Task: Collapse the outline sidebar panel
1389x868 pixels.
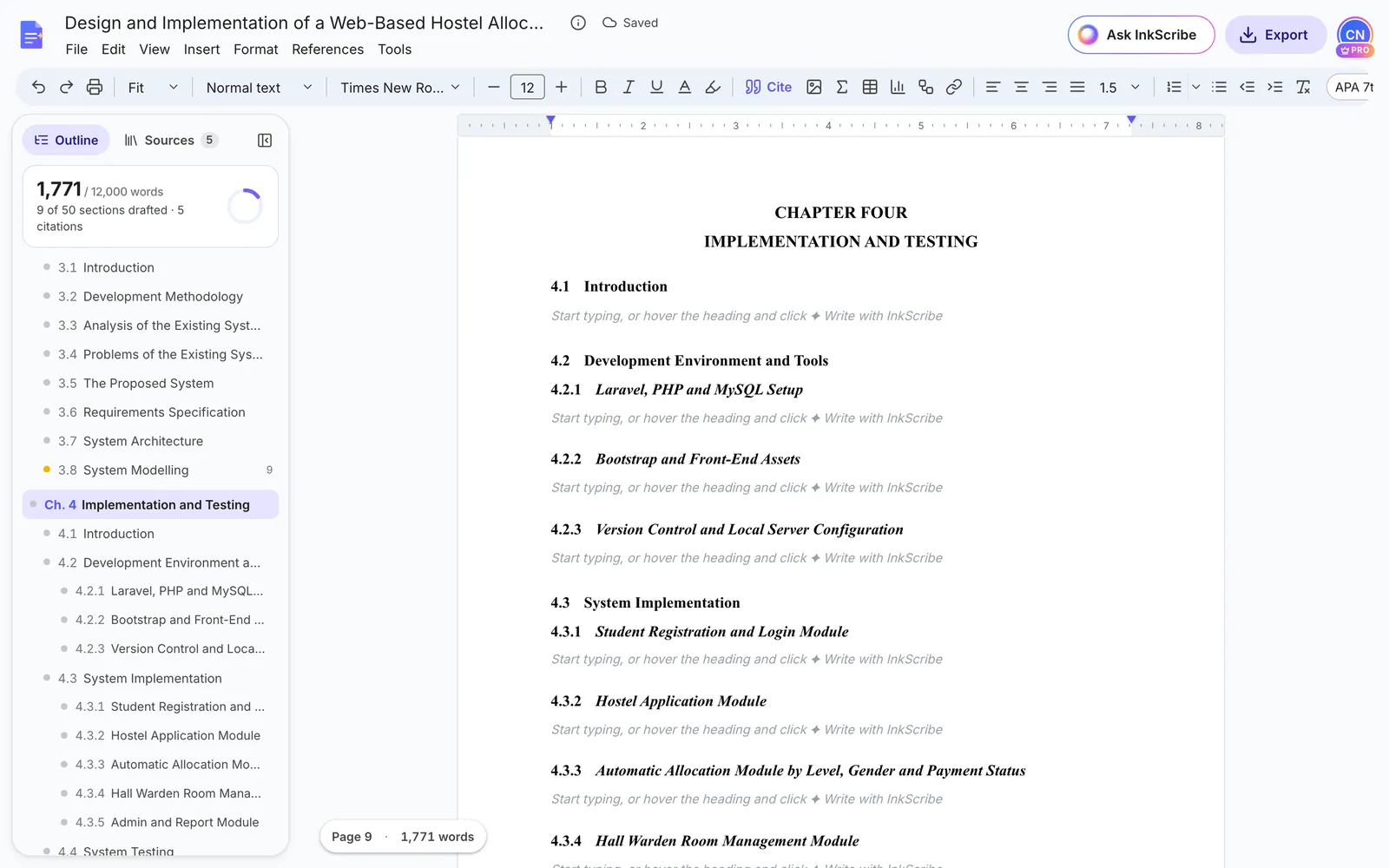Action: tap(265, 141)
